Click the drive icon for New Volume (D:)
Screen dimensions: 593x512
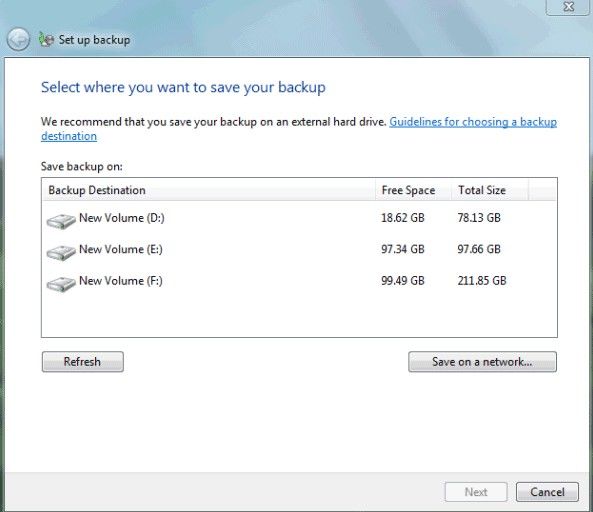tap(61, 221)
